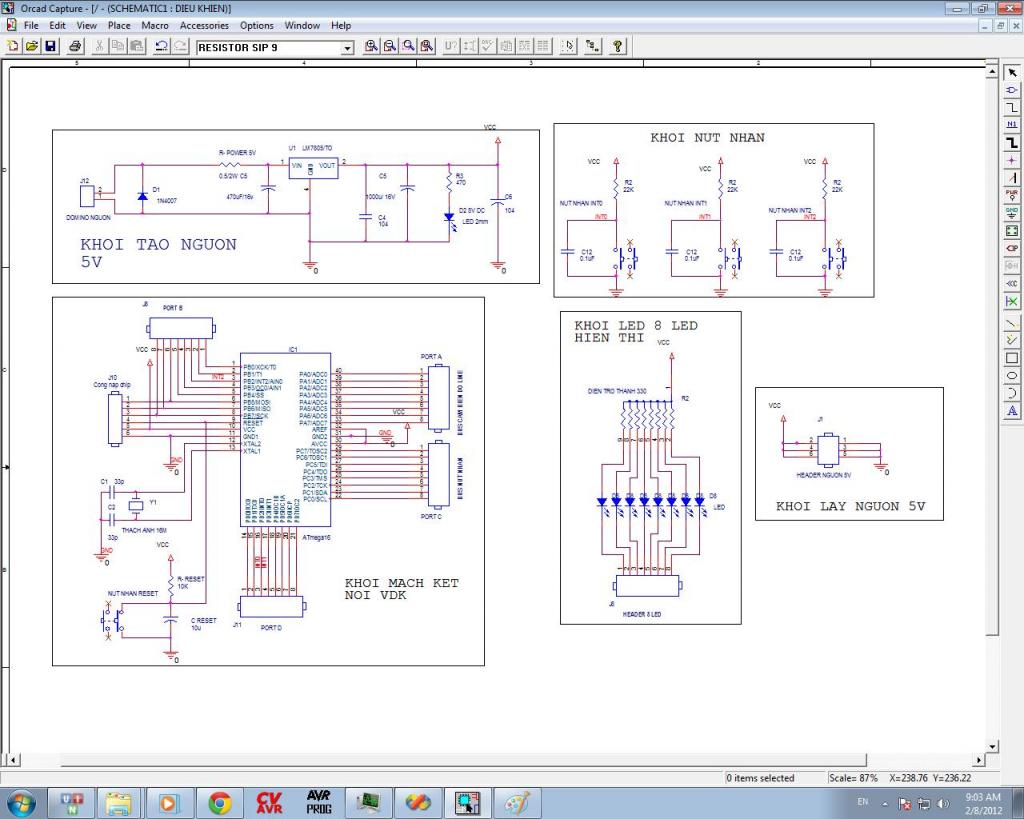Select the Place Junction tool
Image resolution: width=1024 pixels, height=819 pixels.
click(x=1012, y=160)
